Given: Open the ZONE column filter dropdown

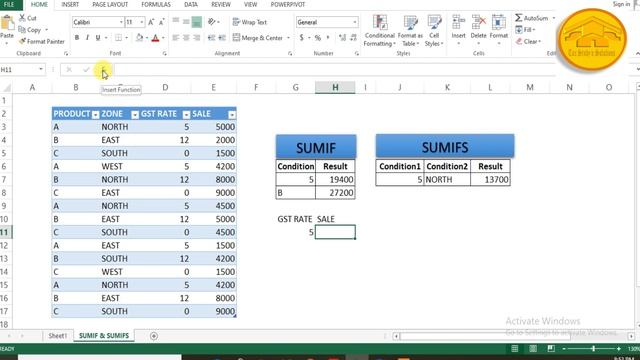Looking at the screenshot, I should point(135,115).
